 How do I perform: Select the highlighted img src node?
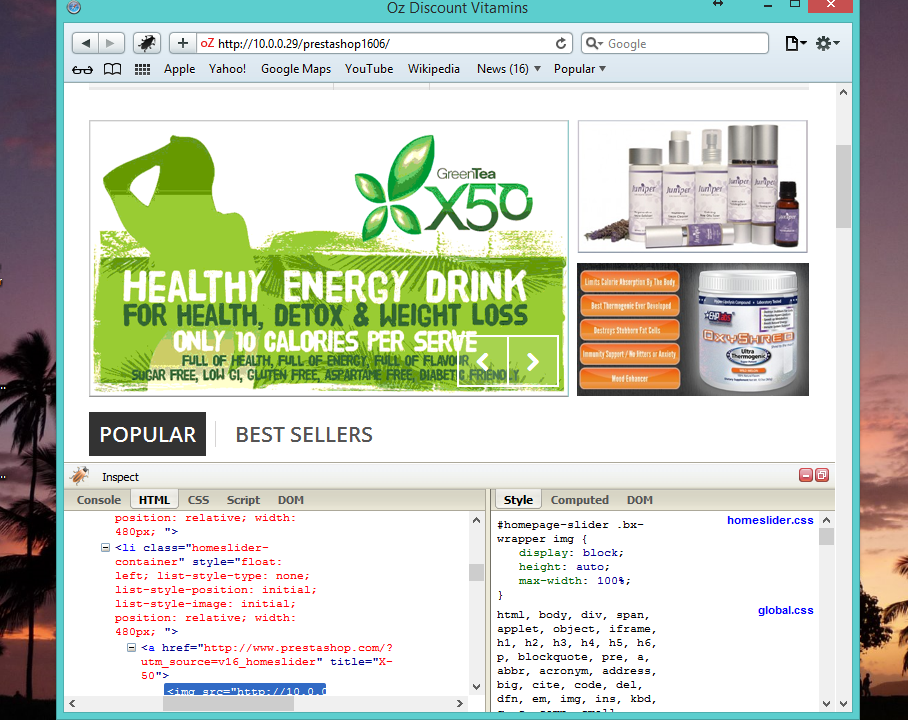(x=245, y=690)
